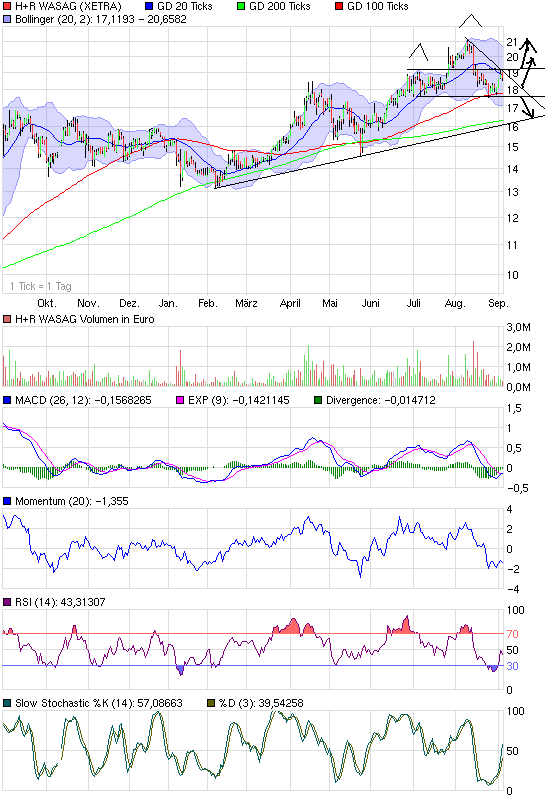This screenshot has height=812, width=545.
Task: Click the purple RSI (14) legend swatch
Action: [7, 602]
